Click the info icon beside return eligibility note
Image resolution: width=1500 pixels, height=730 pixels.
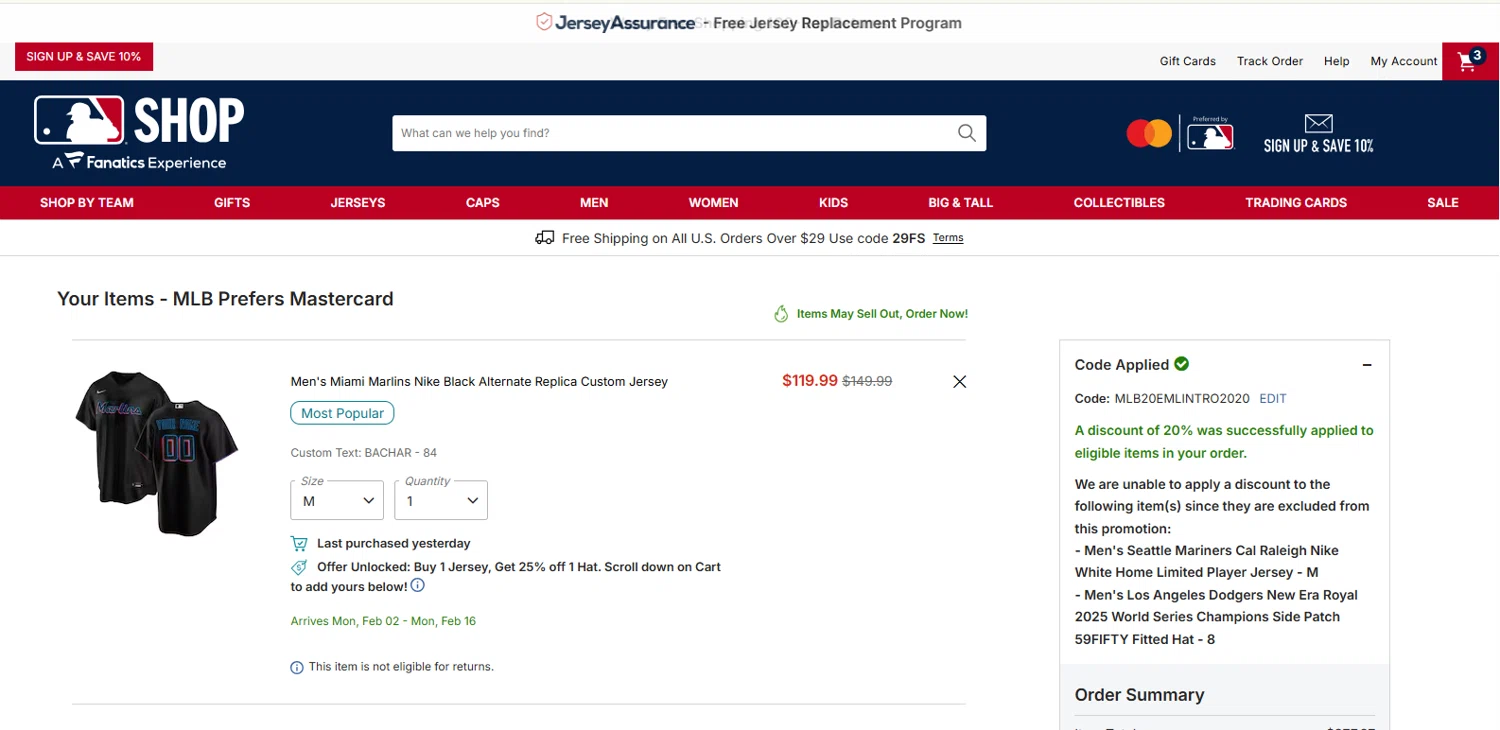297,667
